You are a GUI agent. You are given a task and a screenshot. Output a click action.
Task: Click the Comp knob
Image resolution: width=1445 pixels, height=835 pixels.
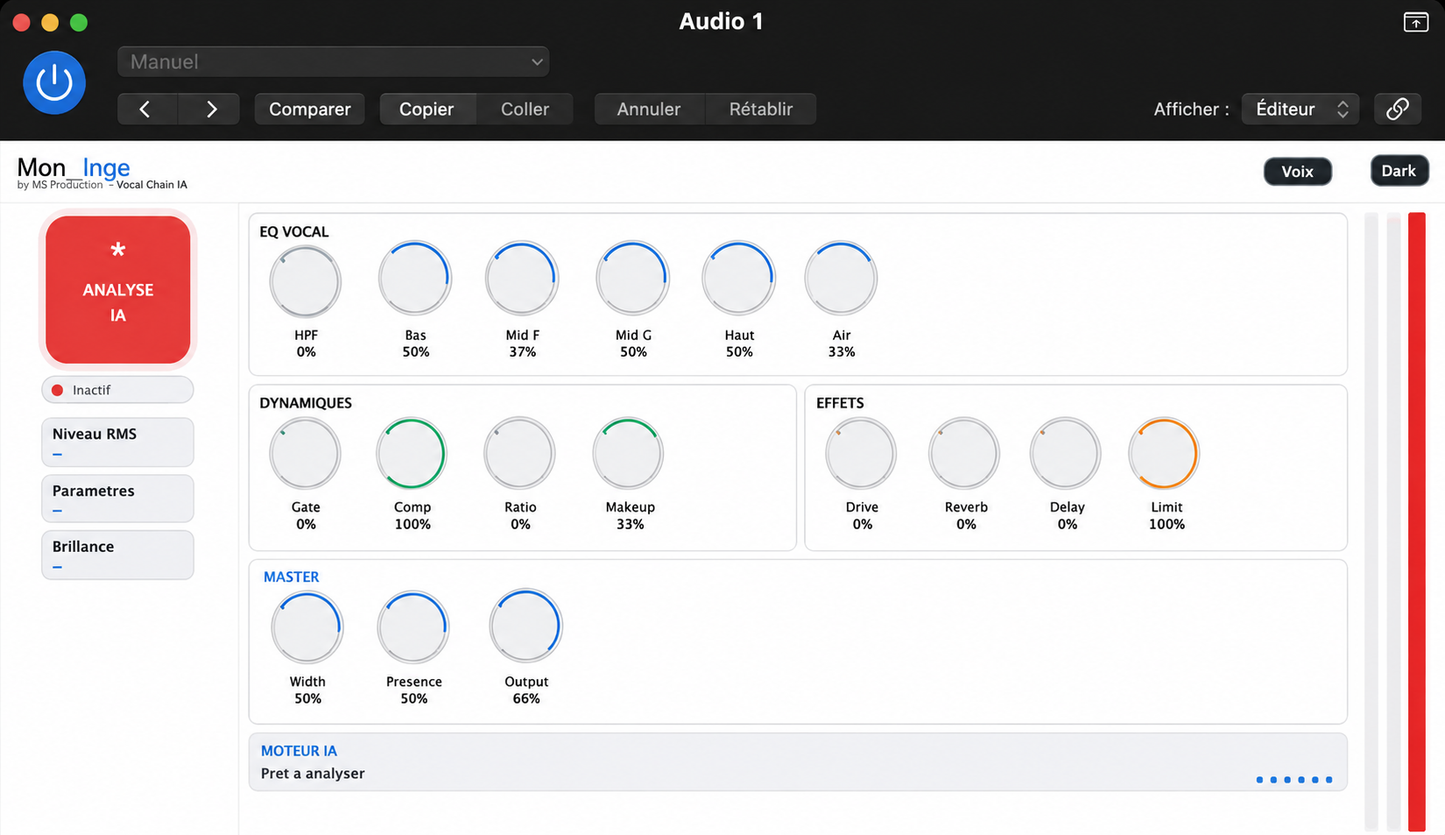(x=412, y=453)
